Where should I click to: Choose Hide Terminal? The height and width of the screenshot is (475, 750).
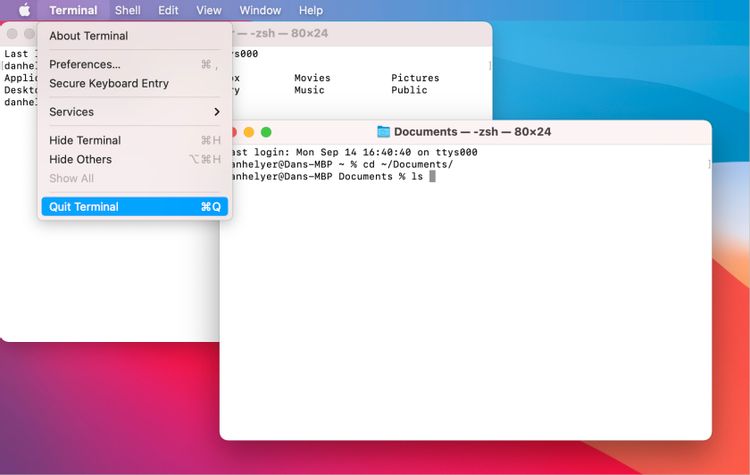coord(134,140)
